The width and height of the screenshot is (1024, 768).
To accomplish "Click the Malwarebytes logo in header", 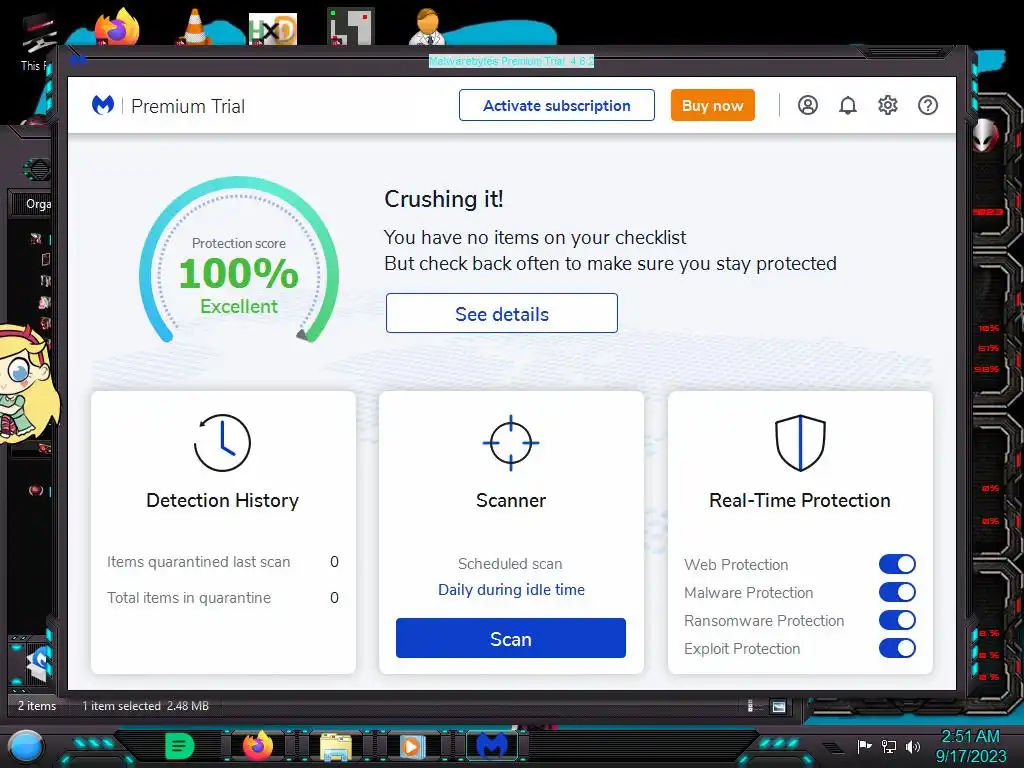I will (x=103, y=105).
